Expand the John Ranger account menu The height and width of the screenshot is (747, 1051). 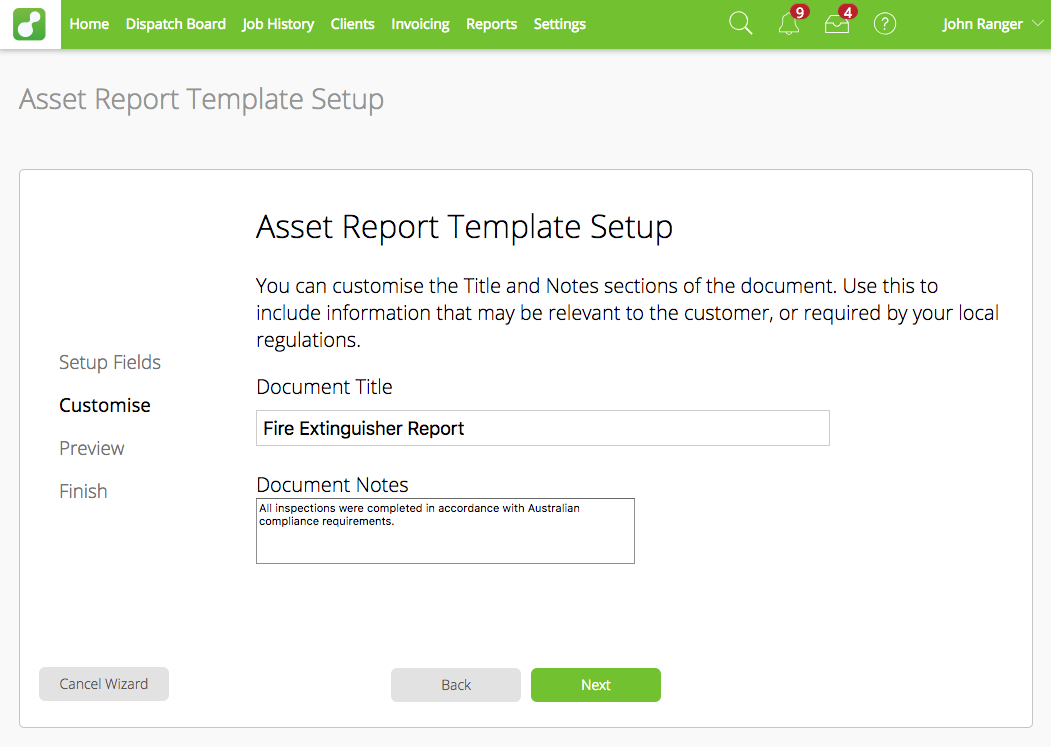click(x=983, y=23)
